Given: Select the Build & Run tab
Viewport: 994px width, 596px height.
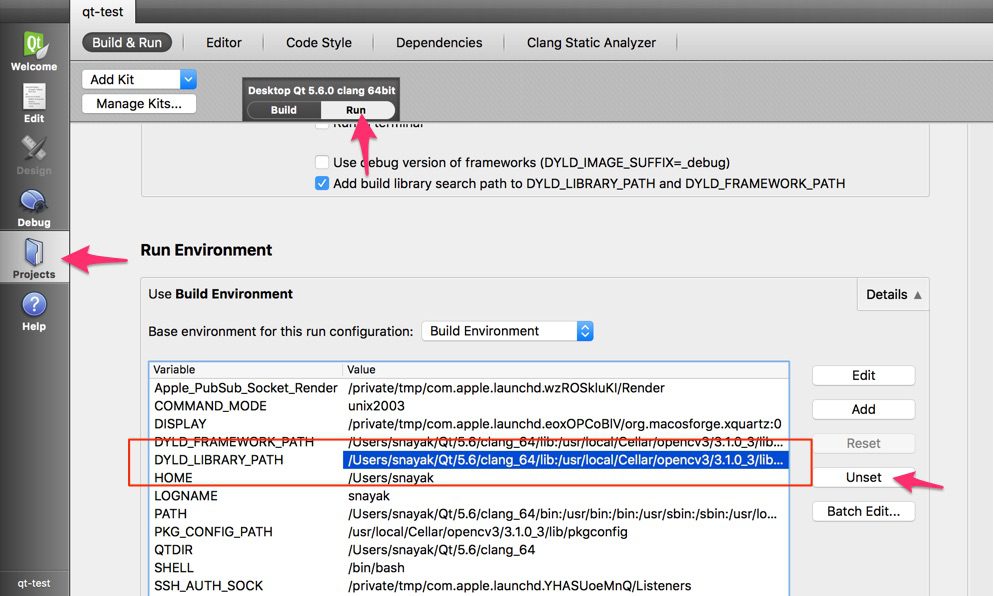Looking at the screenshot, I should pos(127,42).
